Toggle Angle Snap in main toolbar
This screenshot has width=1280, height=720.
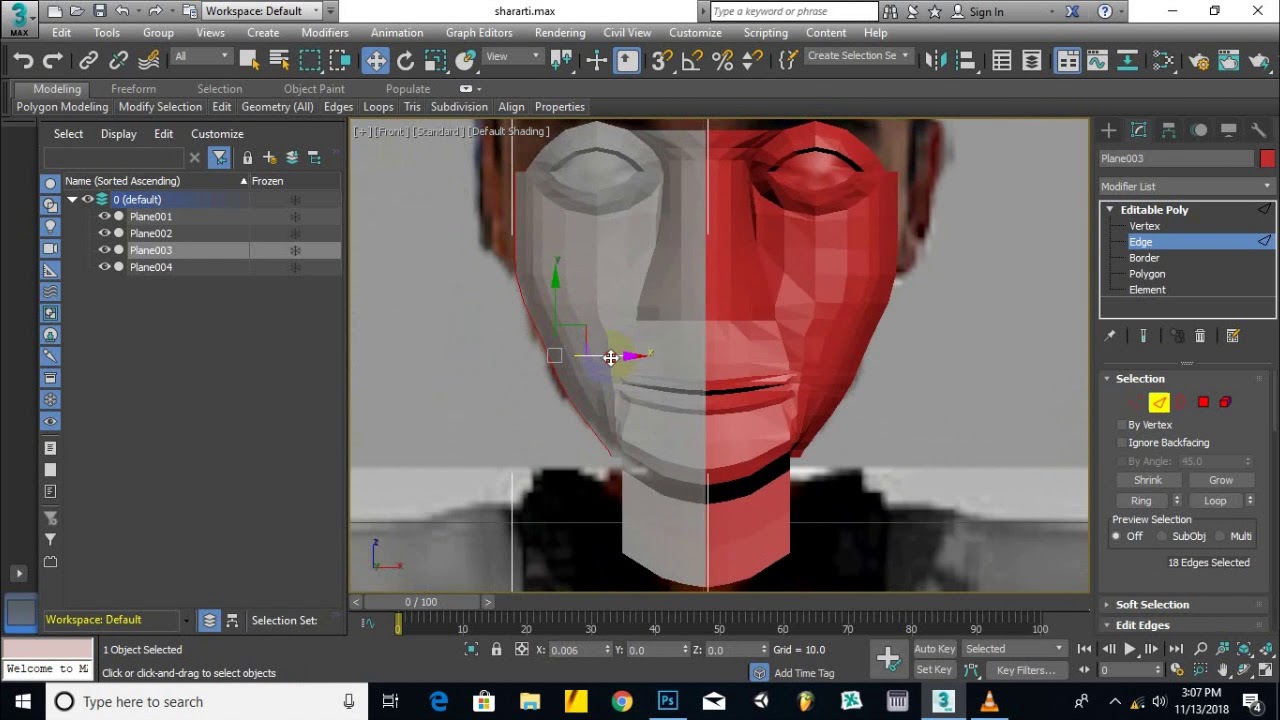tap(691, 61)
